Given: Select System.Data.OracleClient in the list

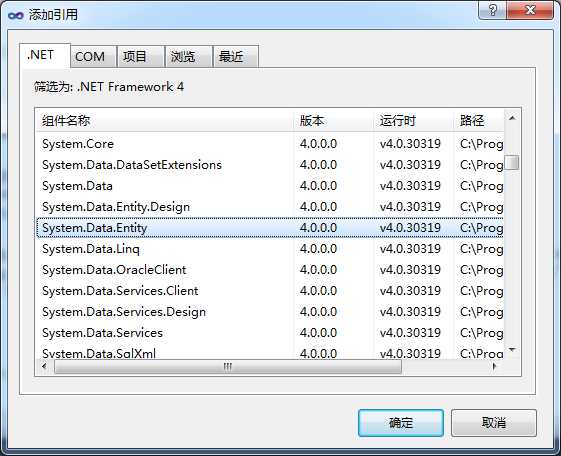Looking at the screenshot, I should coord(270,270).
